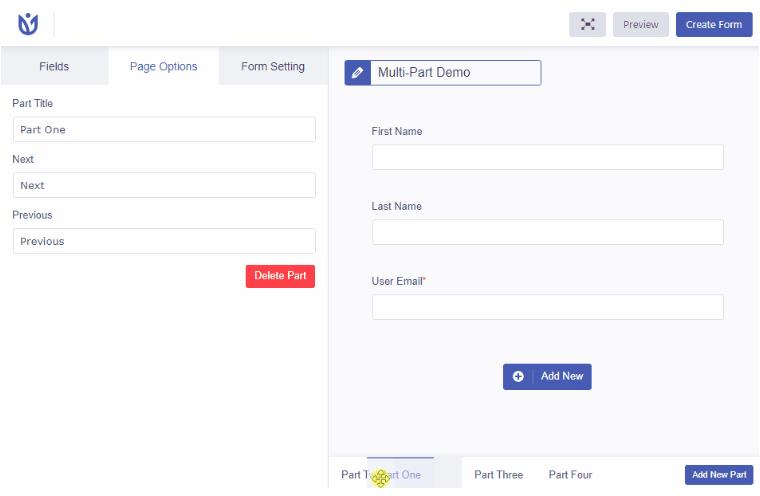Click the User Email field box
The height and width of the screenshot is (496, 760).
[x=547, y=307]
